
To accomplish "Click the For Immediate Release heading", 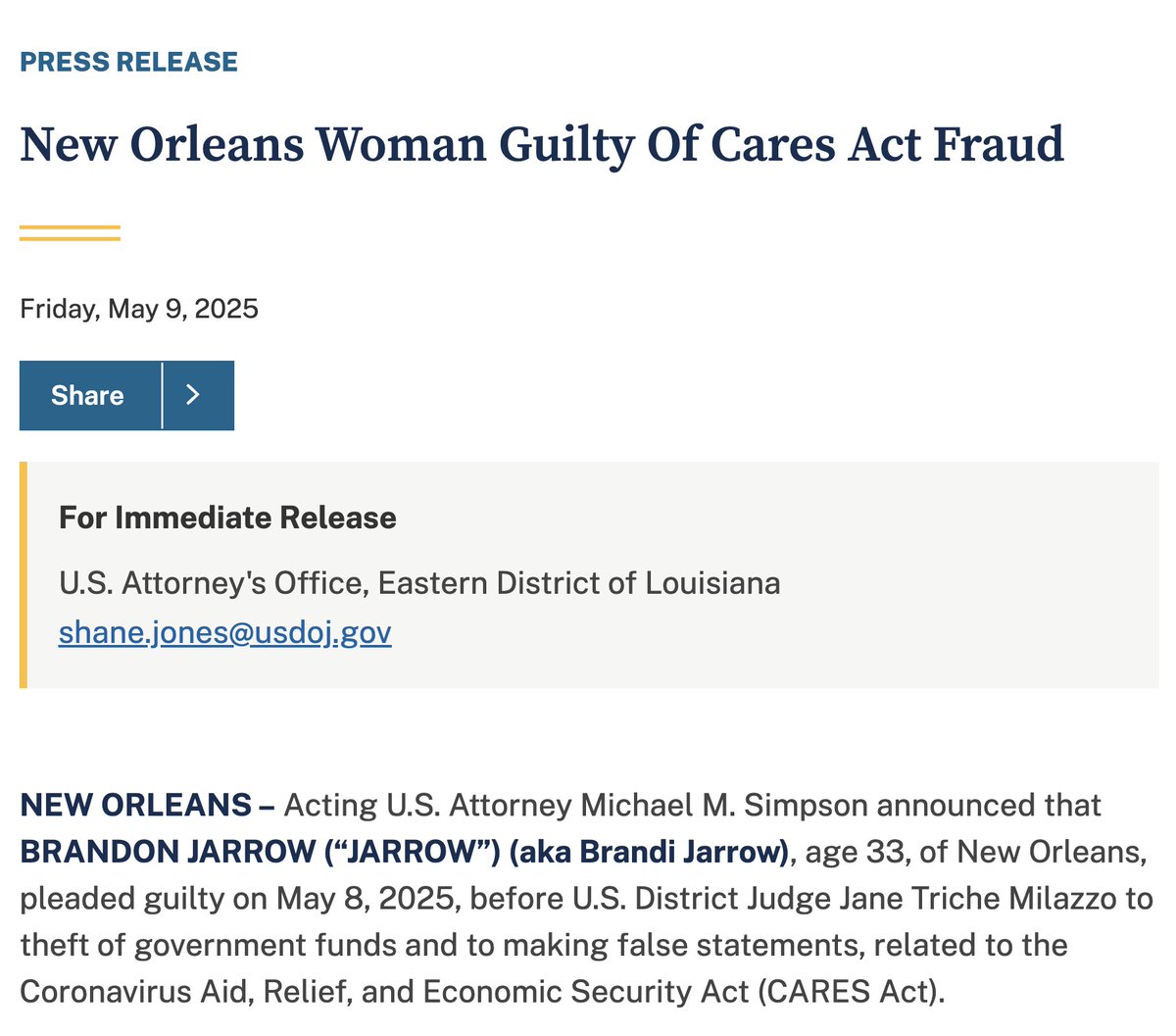I will point(227,518).
